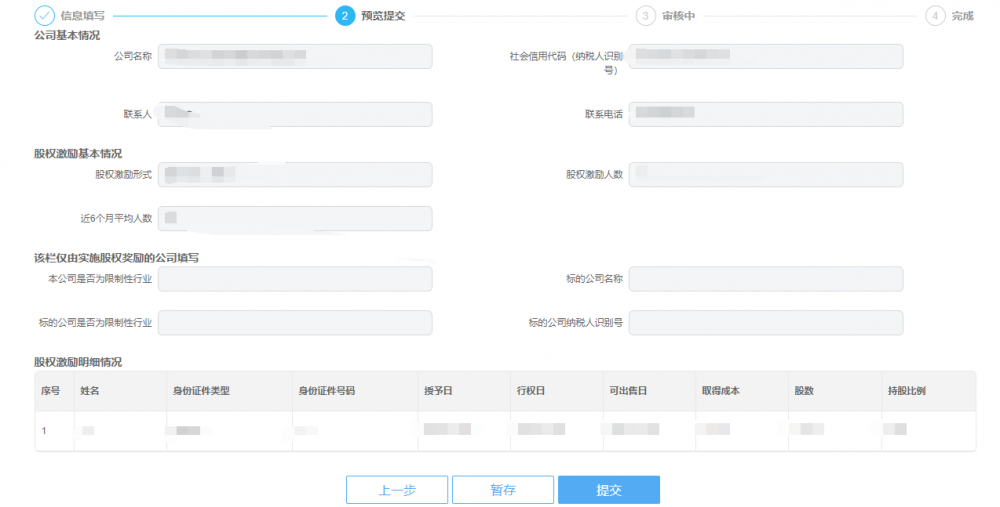This screenshot has height=507, width=1000.
Task: Open the 股权激励形式 field
Action: [295, 175]
